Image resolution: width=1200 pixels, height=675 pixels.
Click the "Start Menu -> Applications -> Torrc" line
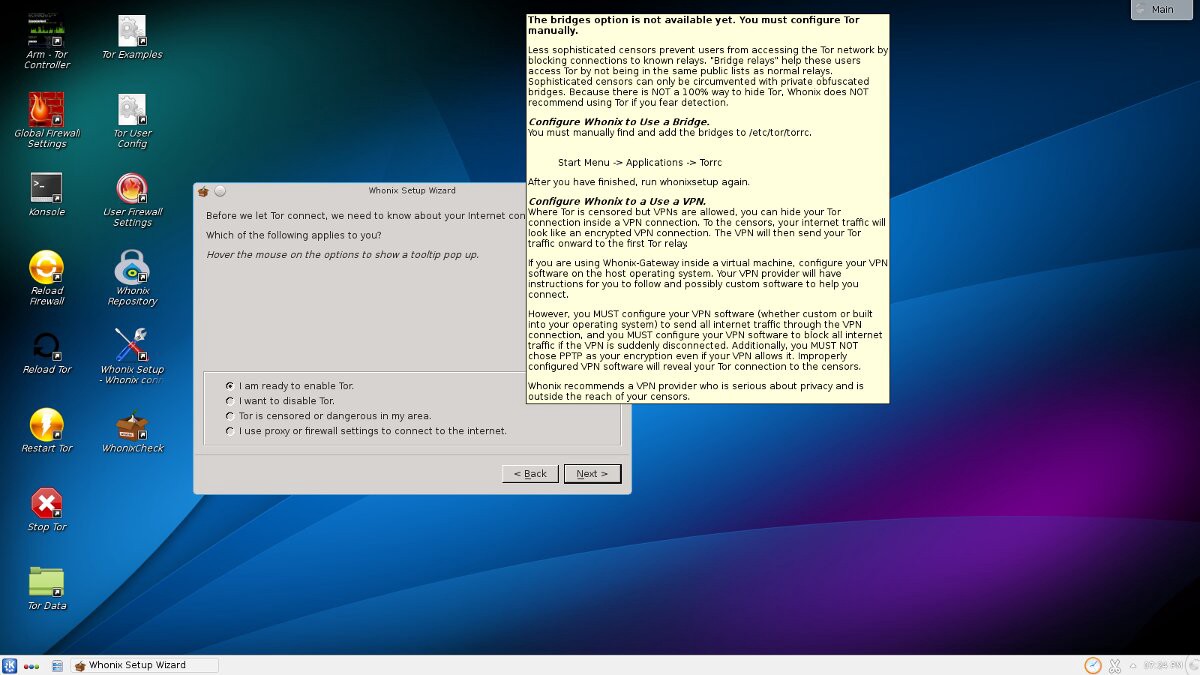coord(640,162)
